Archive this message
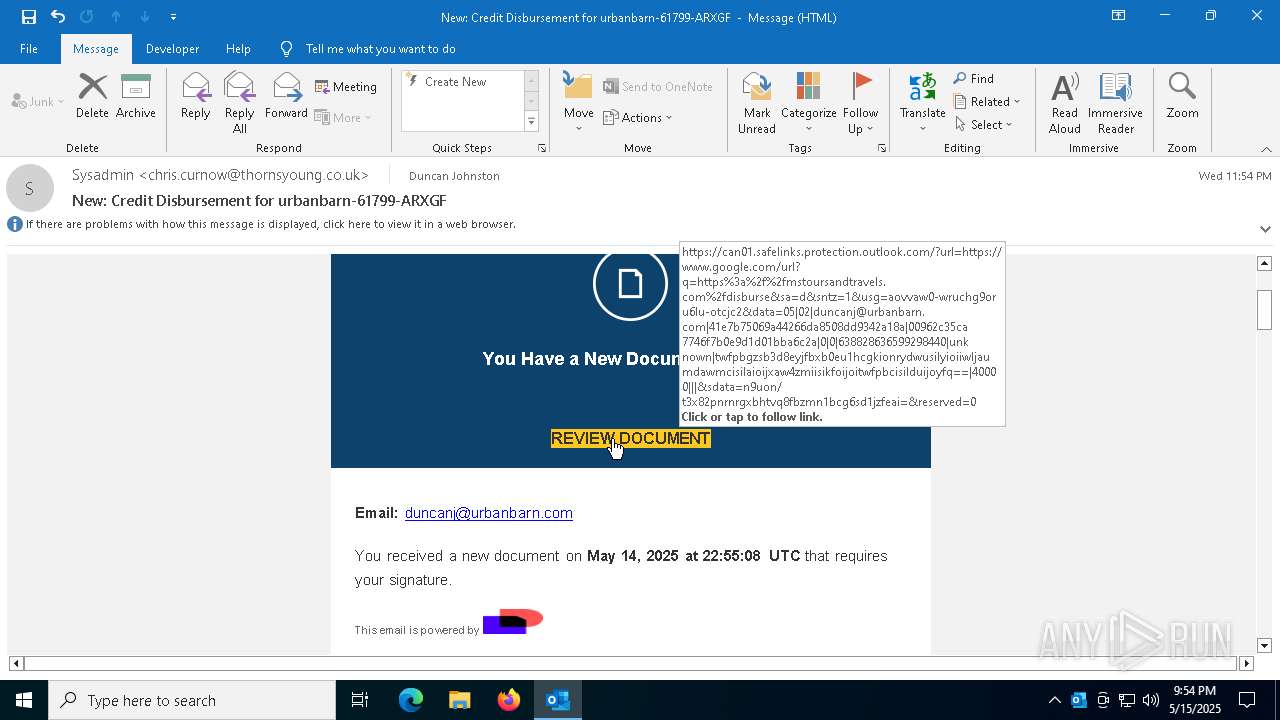Screen dimensions: 1280x720 136,96
